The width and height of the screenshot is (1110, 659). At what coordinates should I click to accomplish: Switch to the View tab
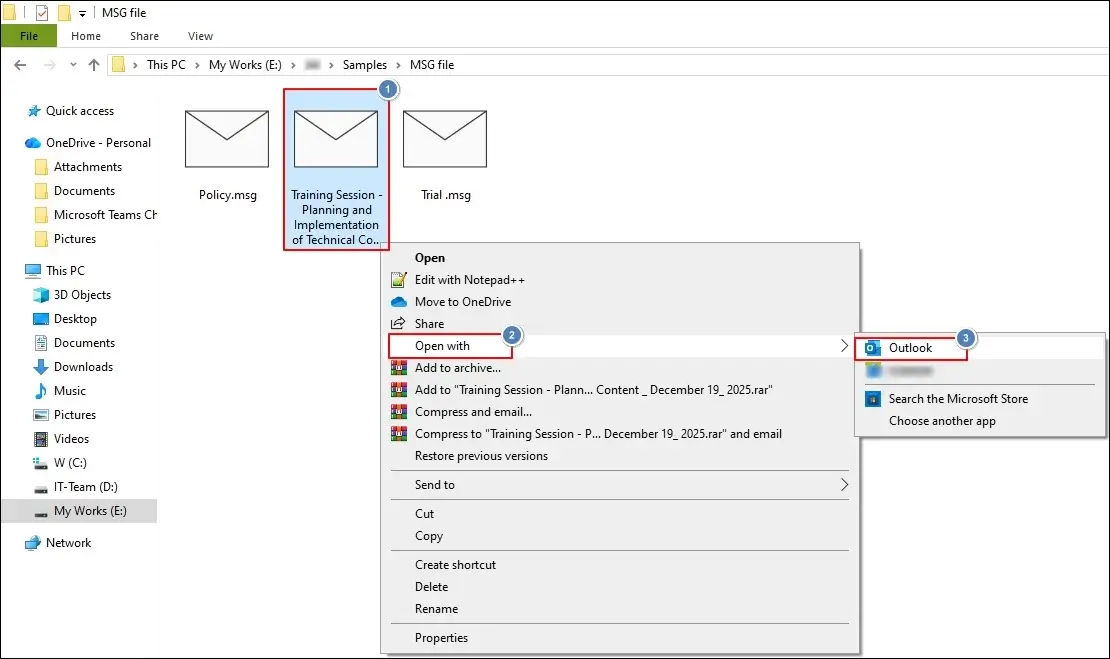pos(199,36)
